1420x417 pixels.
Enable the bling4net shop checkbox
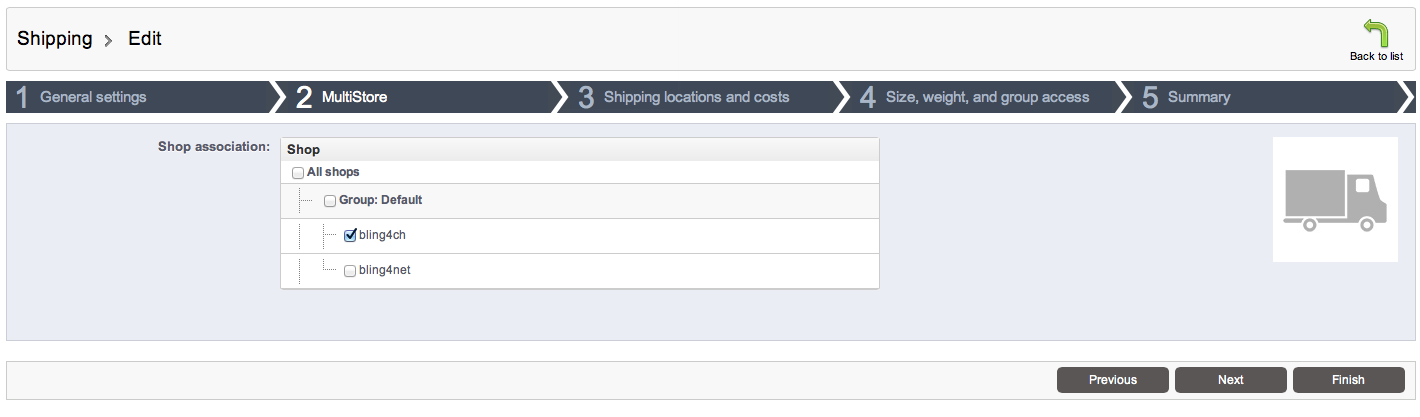[350, 271]
